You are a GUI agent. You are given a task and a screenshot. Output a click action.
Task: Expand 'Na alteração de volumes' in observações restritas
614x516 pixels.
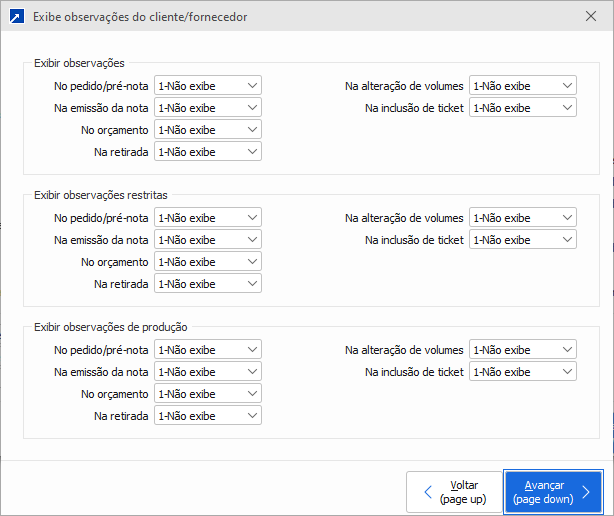523,218
